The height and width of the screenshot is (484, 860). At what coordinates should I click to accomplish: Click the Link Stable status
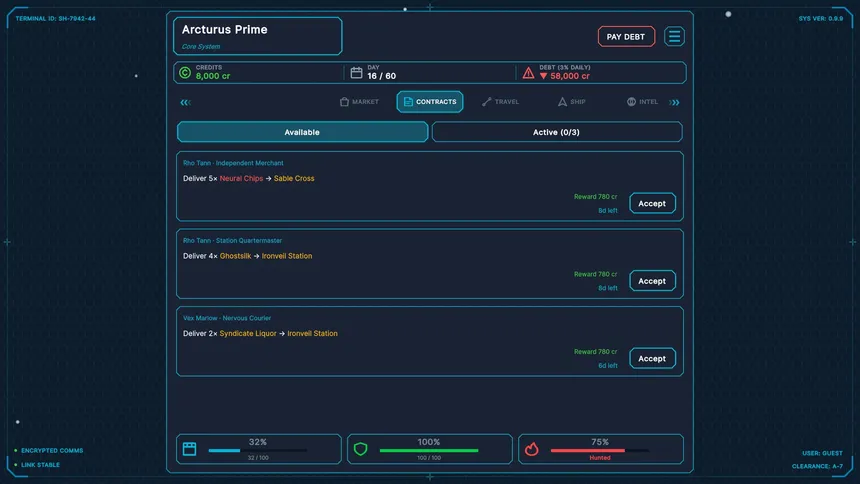[41, 465]
